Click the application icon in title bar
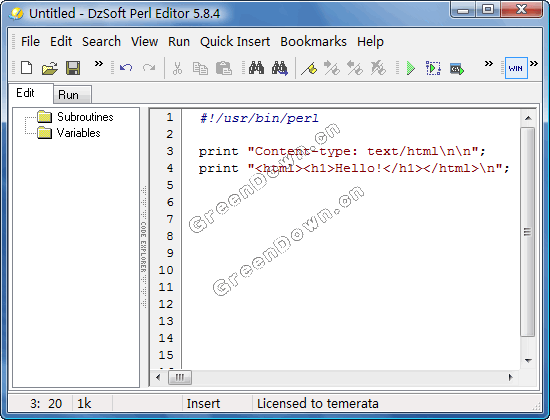The width and height of the screenshot is (550, 420). pyautogui.click(x=16, y=14)
